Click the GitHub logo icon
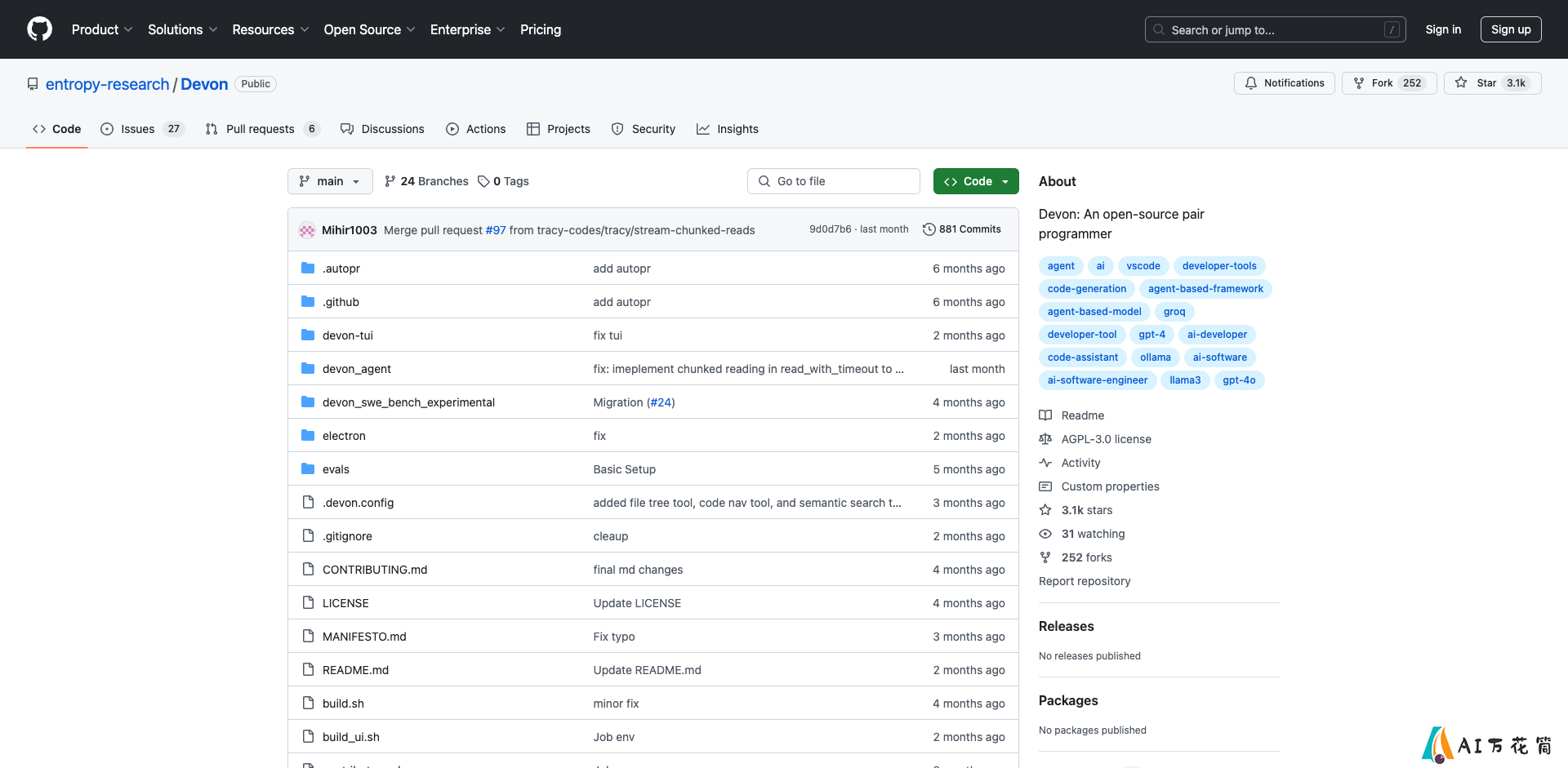Viewport: 1568px width, 768px height. (x=39, y=29)
